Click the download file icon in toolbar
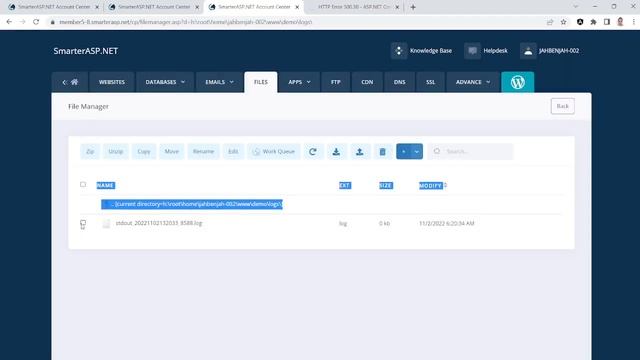The image size is (640, 360). (x=336, y=151)
